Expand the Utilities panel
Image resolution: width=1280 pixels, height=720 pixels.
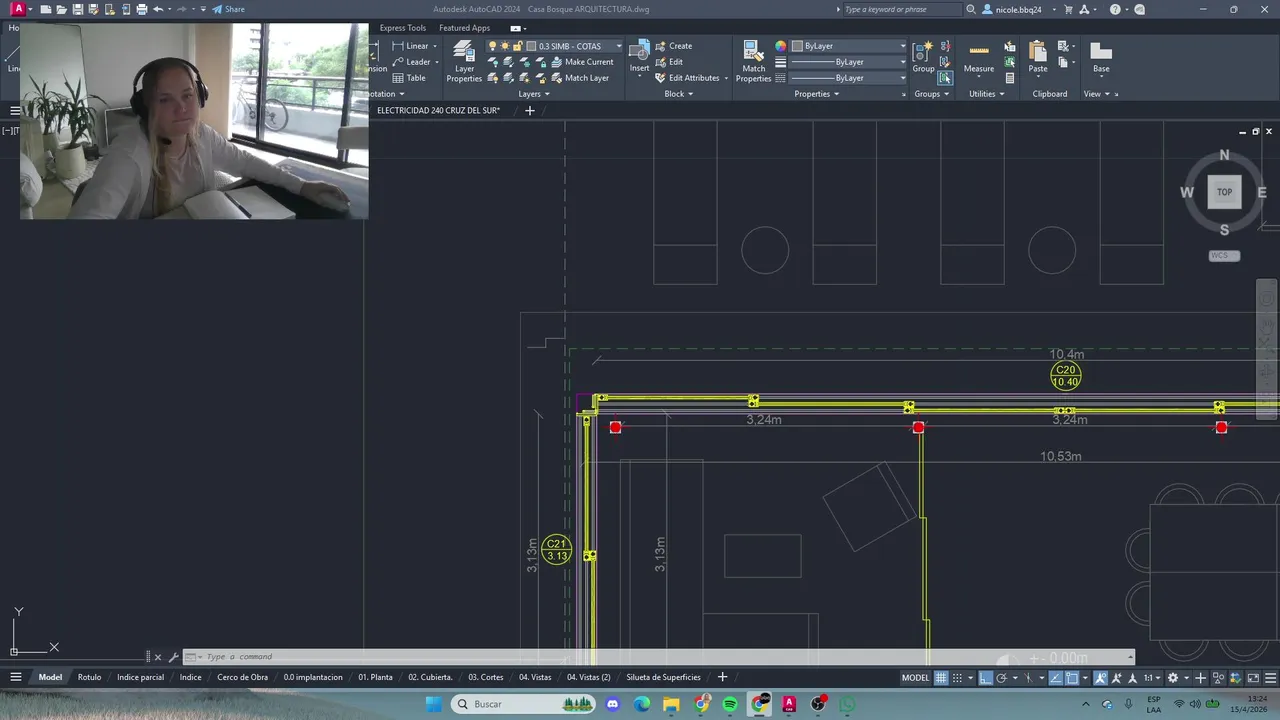pyautogui.click(x=987, y=94)
